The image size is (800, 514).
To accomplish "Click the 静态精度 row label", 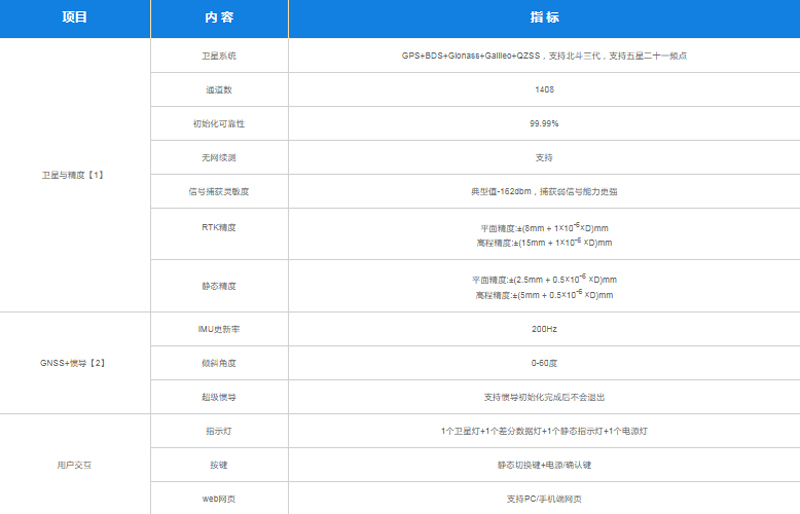I will 218,286.
